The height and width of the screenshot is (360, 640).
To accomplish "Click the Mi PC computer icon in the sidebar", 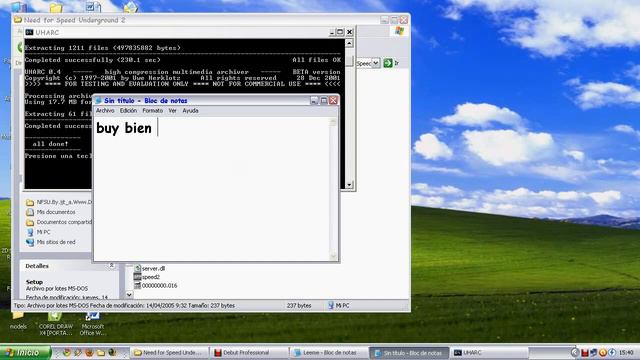I will click(x=30, y=232).
